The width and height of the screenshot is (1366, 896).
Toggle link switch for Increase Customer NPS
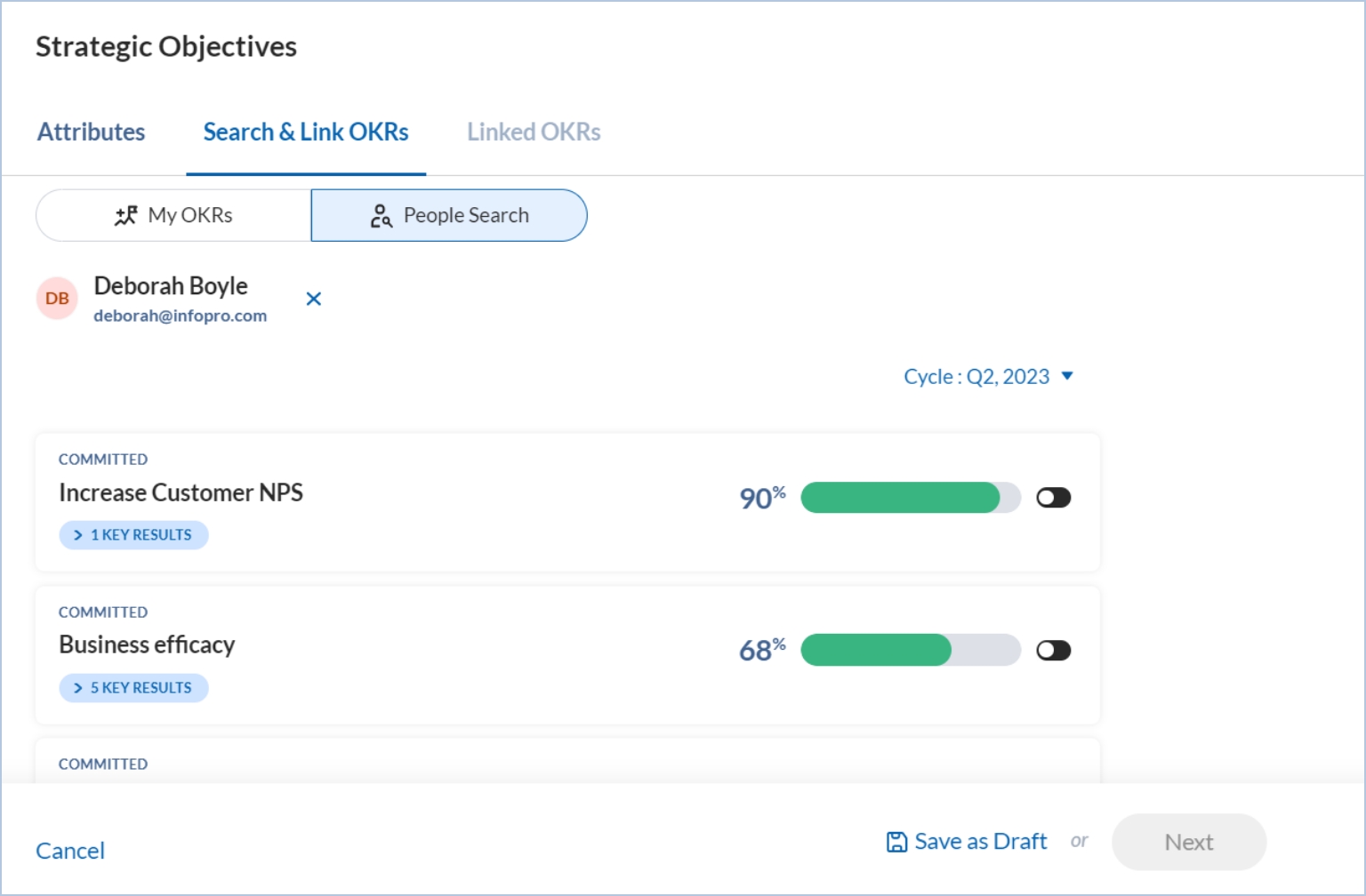[1053, 498]
